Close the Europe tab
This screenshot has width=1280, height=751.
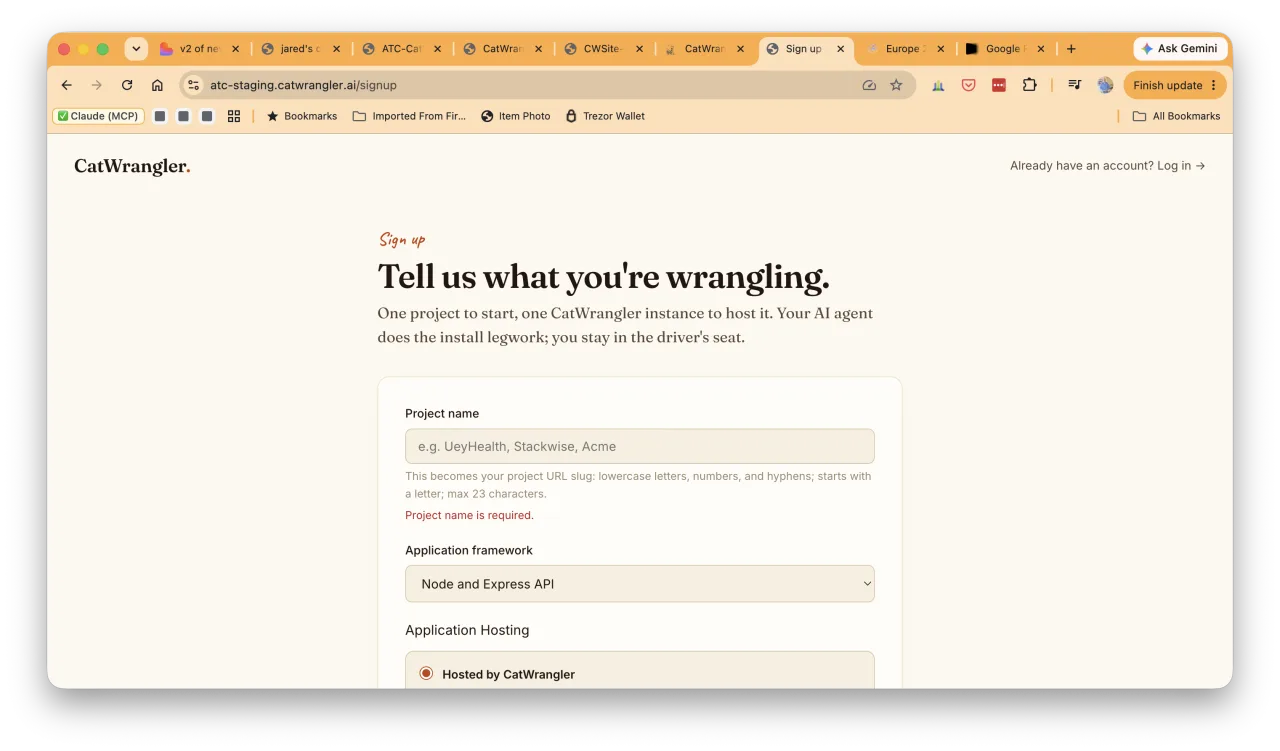point(941,48)
